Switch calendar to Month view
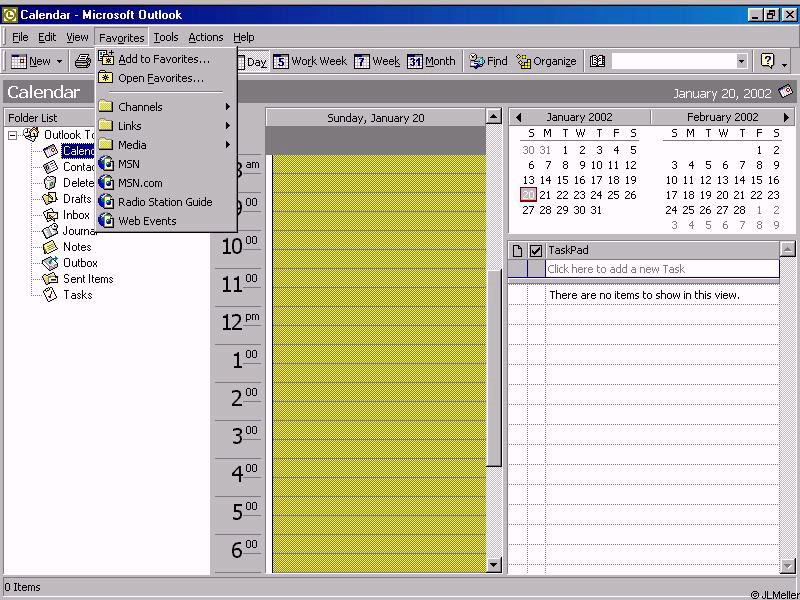The width and height of the screenshot is (800, 600). pos(431,62)
